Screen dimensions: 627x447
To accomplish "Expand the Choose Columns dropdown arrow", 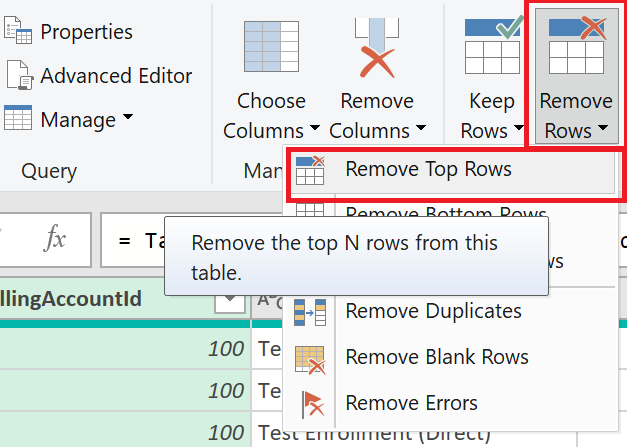I will [x=315, y=128].
